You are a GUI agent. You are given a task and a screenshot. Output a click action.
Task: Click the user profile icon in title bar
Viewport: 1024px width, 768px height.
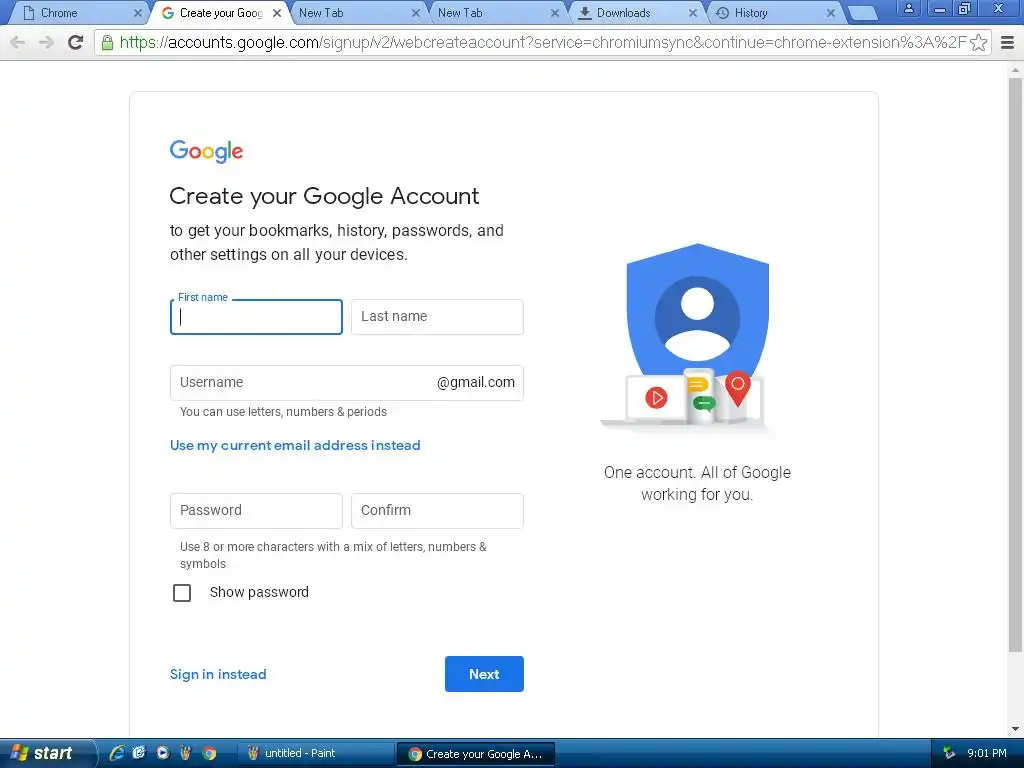[x=908, y=8]
